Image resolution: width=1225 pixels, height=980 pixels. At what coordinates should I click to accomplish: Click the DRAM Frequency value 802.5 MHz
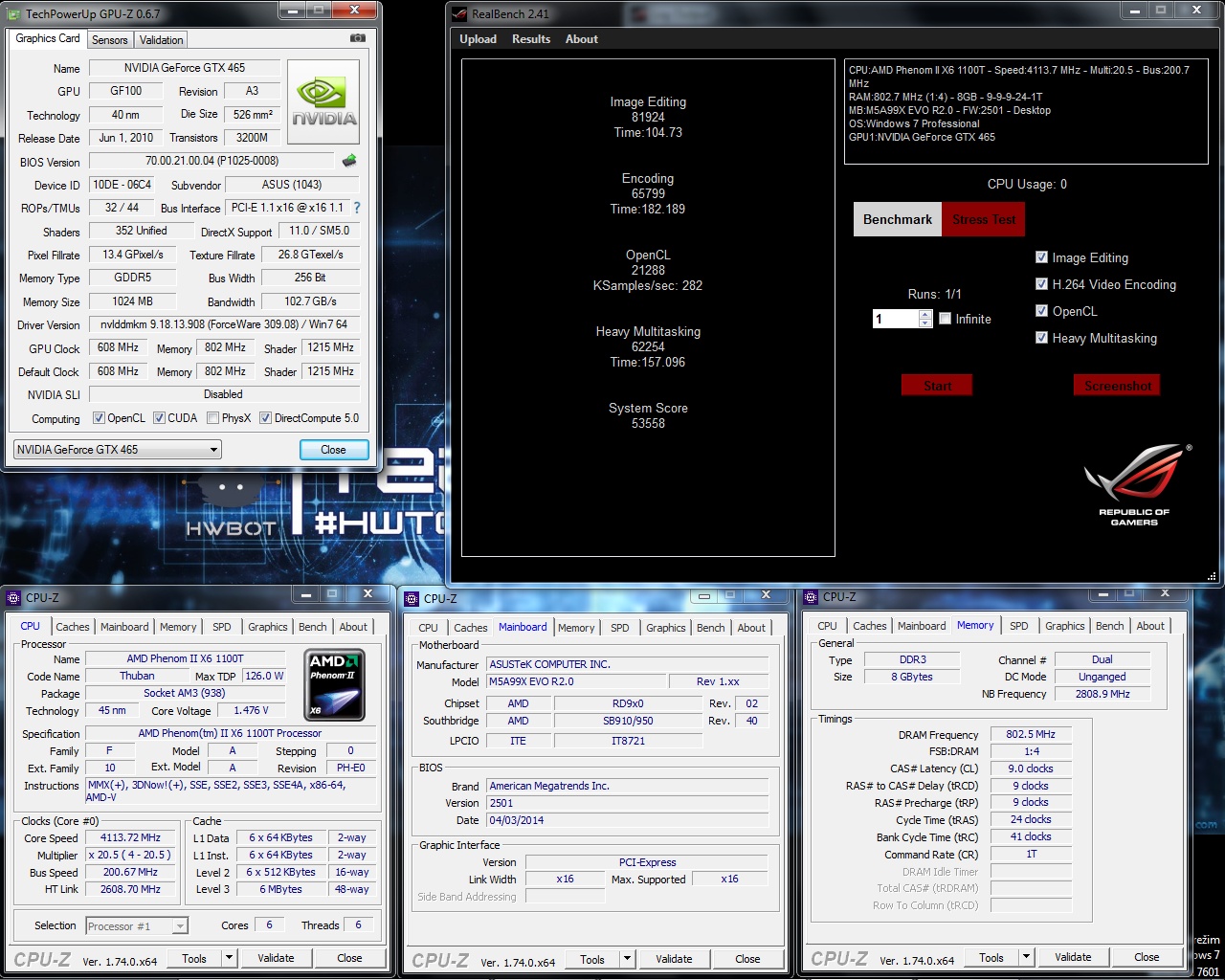pyautogui.click(x=1031, y=734)
